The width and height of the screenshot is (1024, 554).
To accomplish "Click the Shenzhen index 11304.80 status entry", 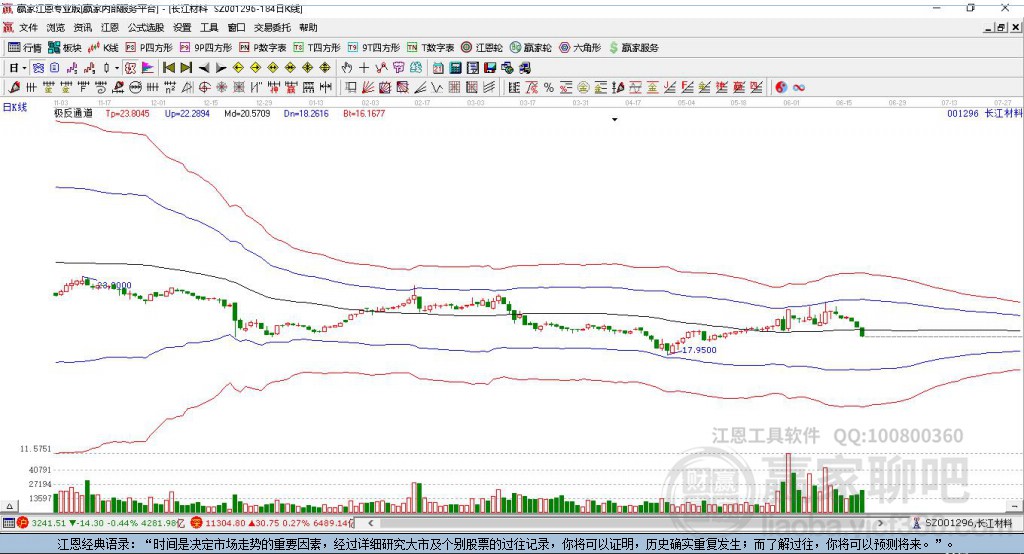I will point(272,523).
